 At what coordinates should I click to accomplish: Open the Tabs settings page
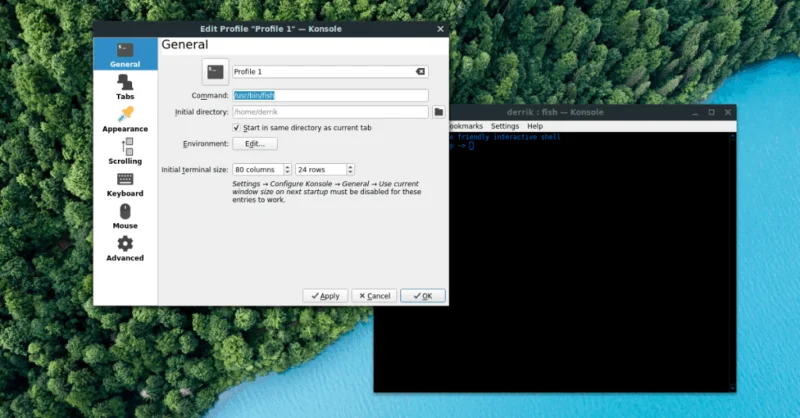click(125, 87)
